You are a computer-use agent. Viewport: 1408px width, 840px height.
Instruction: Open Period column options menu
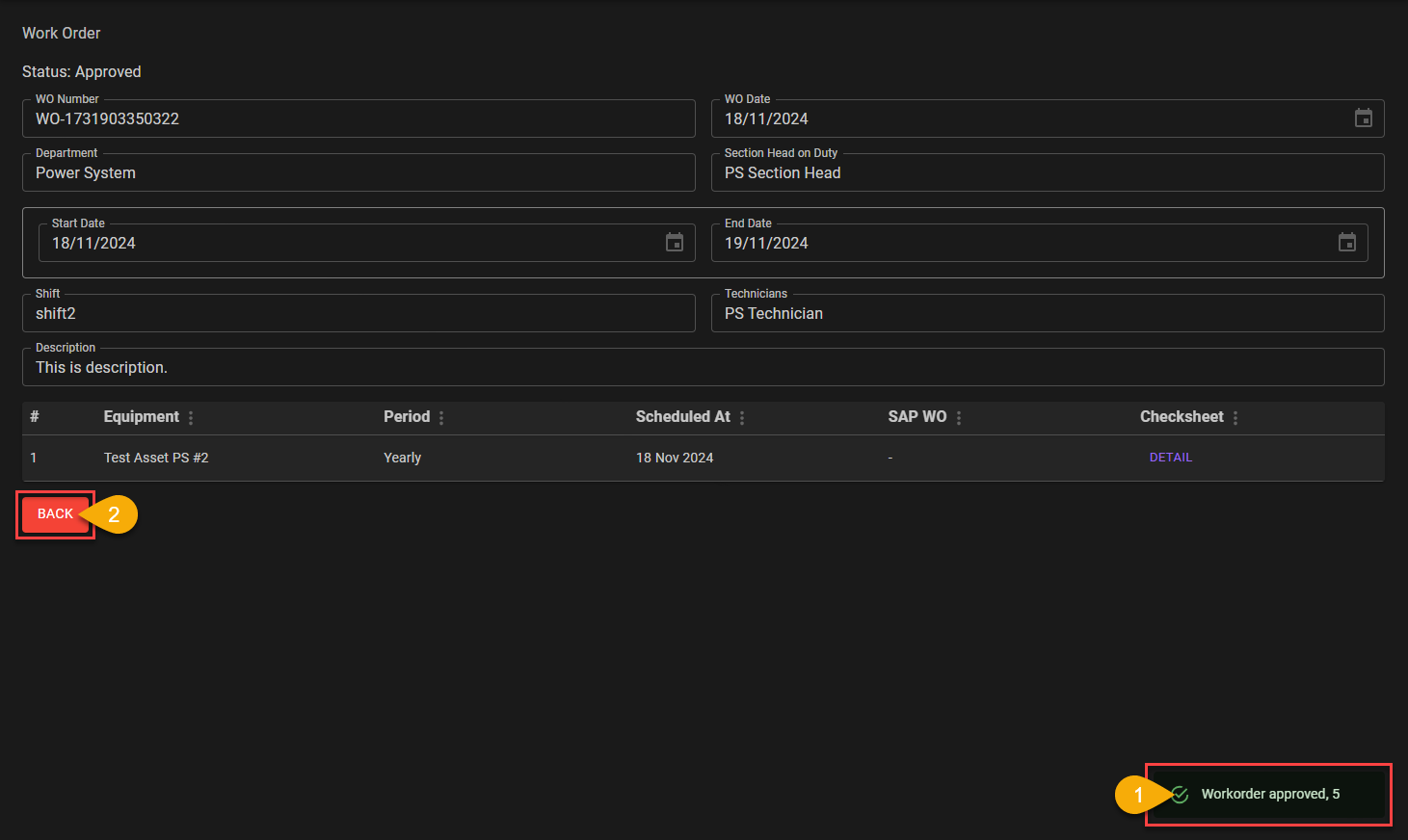point(441,417)
